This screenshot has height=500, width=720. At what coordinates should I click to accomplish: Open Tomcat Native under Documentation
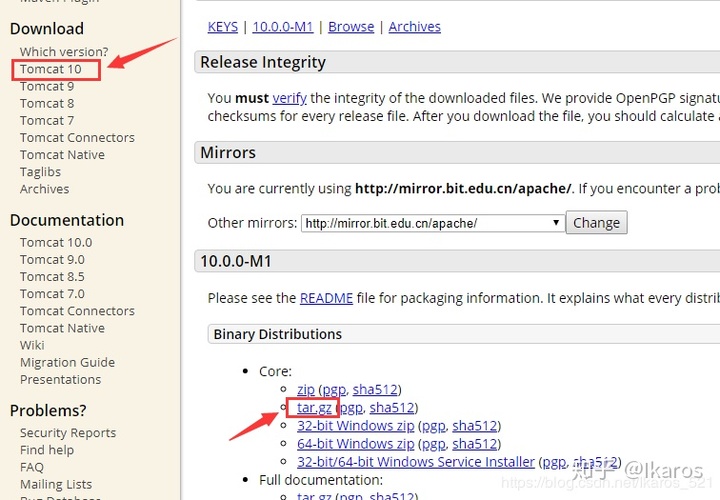(x=62, y=328)
